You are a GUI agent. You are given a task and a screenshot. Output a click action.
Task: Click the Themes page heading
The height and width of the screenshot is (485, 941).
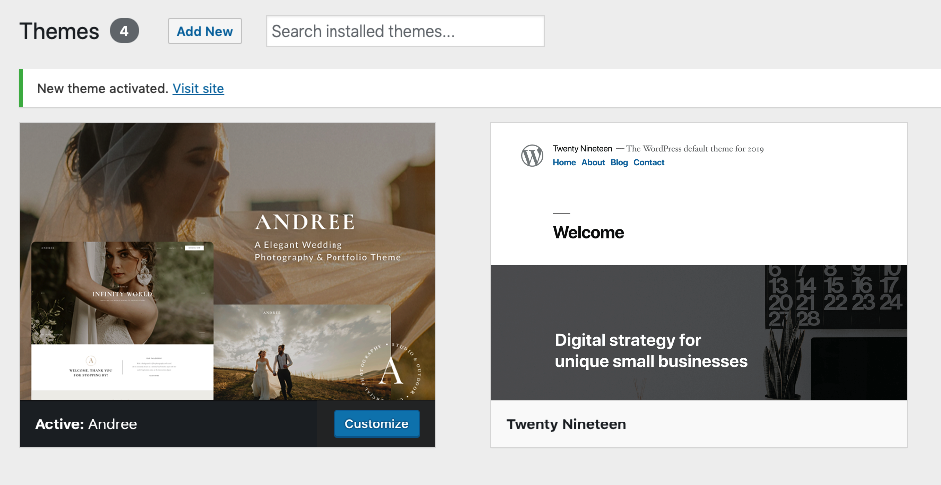[59, 31]
